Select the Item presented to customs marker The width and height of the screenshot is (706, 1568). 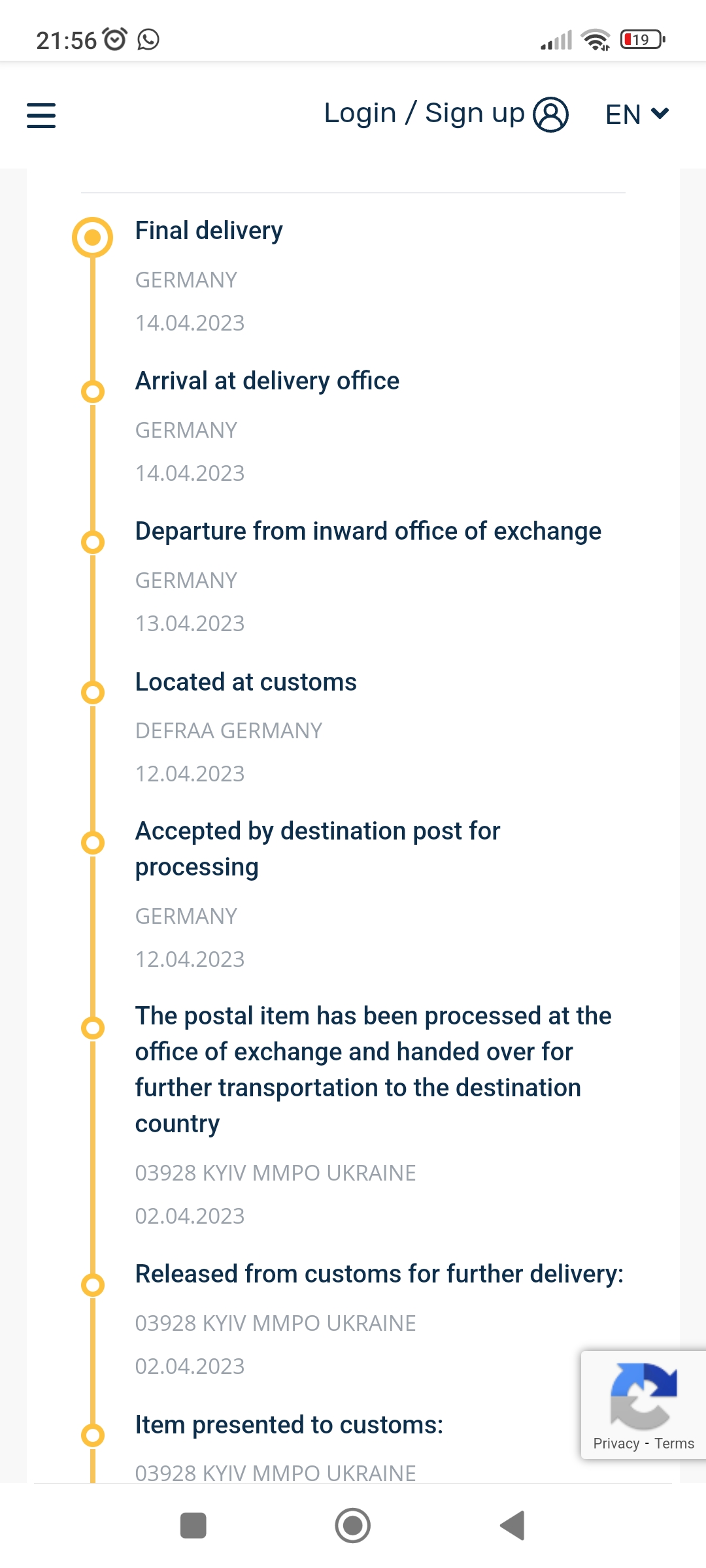[92, 1435]
